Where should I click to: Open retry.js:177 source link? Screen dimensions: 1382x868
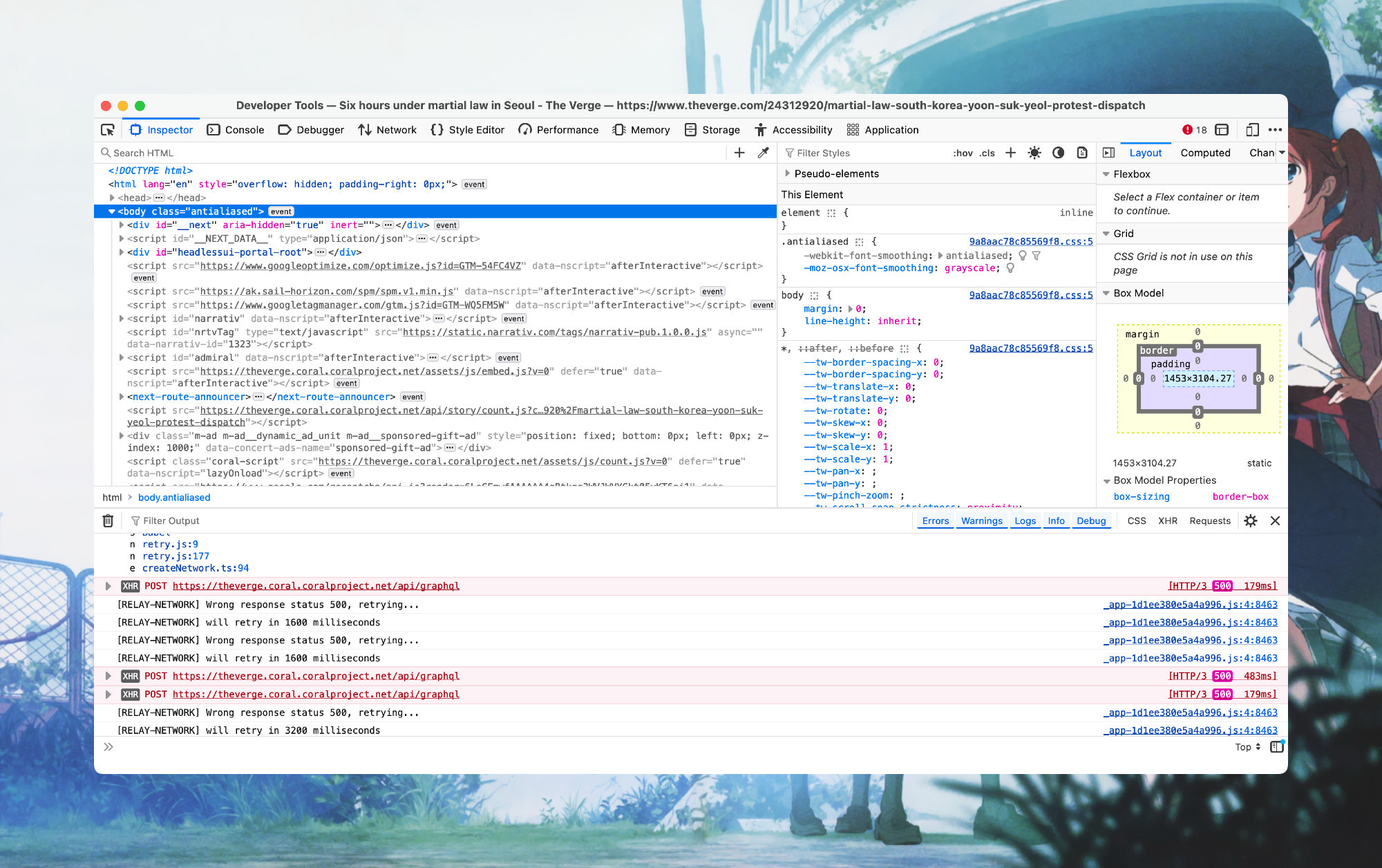click(176, 556)
